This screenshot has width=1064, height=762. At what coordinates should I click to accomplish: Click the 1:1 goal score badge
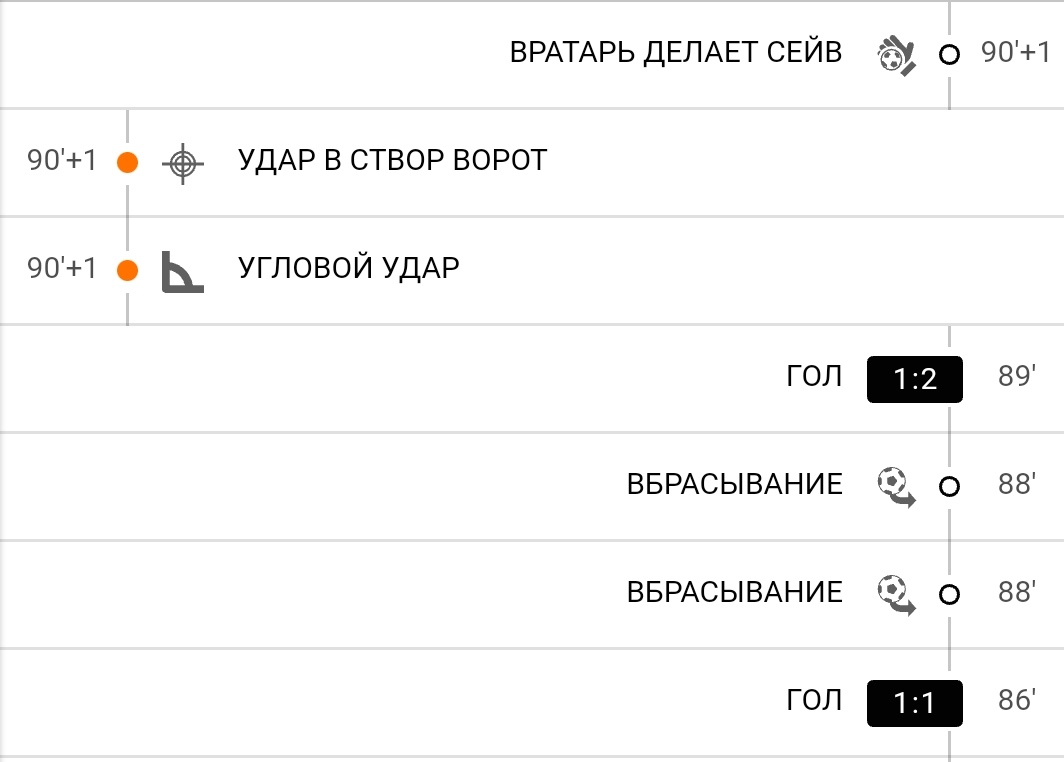click(x=915, y=703)
